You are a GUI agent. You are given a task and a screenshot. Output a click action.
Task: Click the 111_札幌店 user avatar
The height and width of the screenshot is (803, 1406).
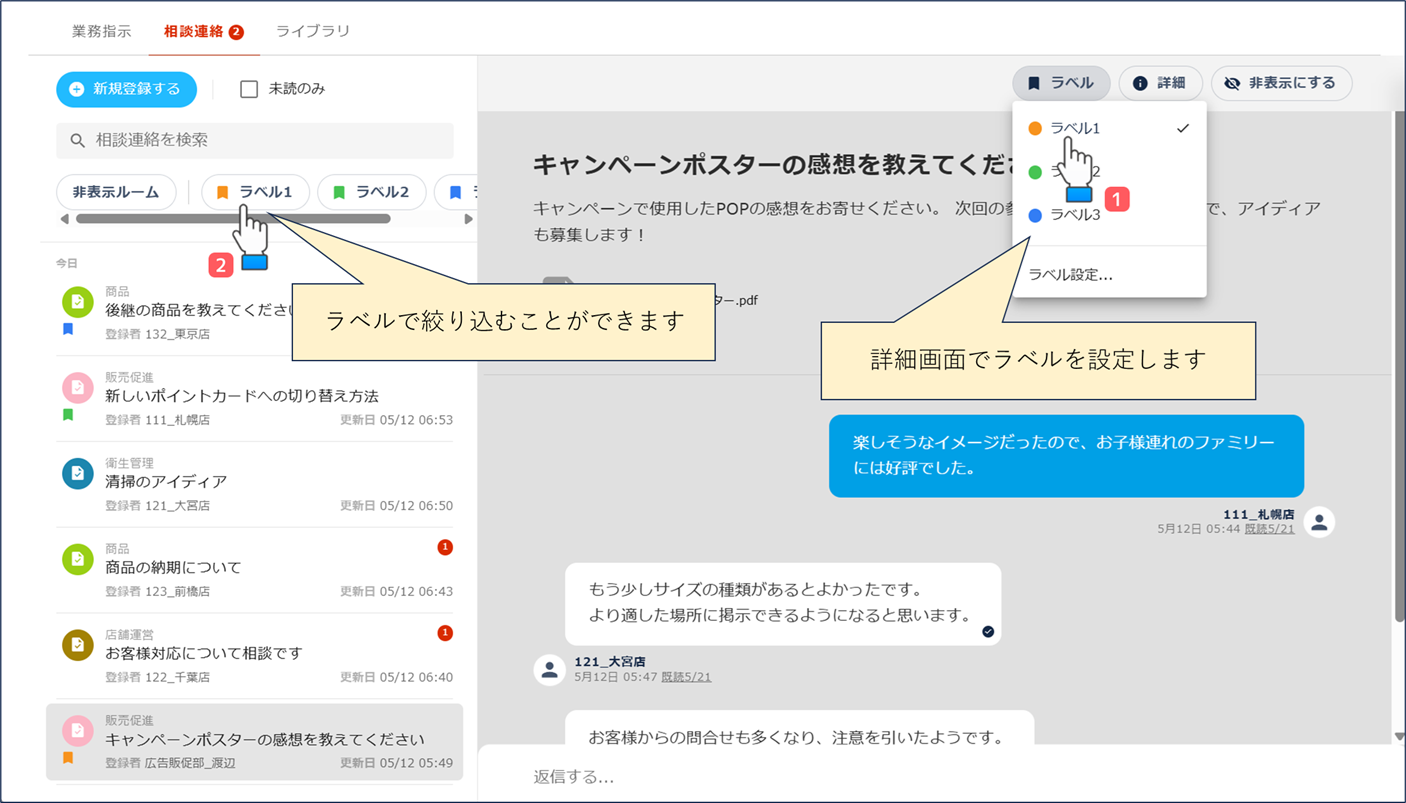[x=1320, y=522]
